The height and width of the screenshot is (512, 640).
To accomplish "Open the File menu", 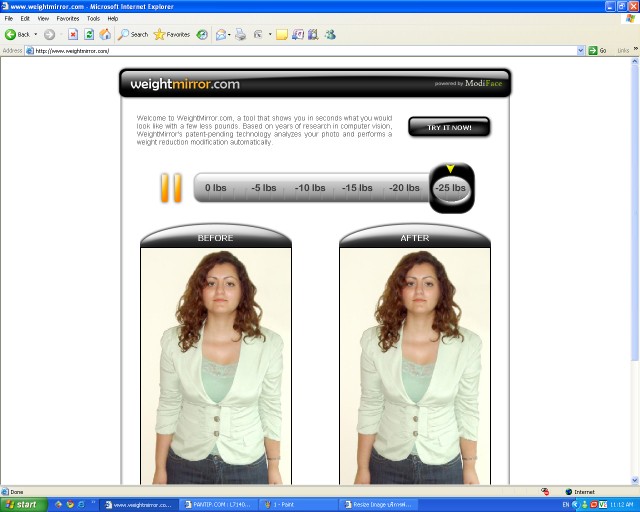I will coord(9,18).
